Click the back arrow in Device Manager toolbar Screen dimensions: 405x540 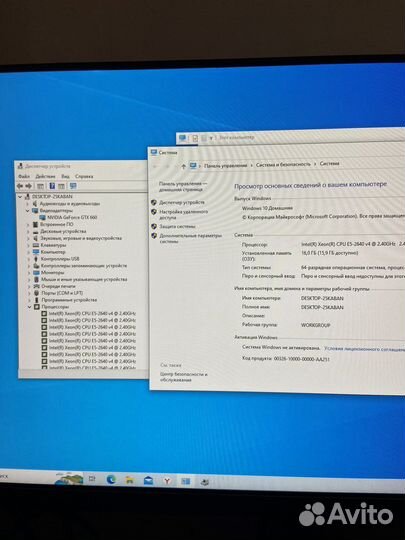point(20,186)
